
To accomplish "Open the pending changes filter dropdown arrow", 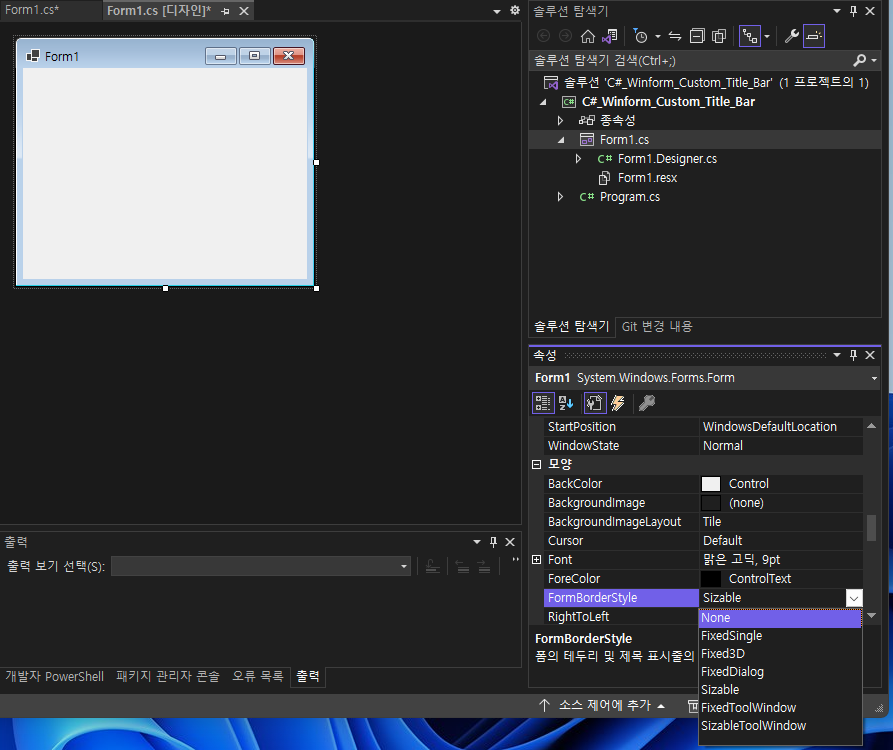I will pos(658,36).
